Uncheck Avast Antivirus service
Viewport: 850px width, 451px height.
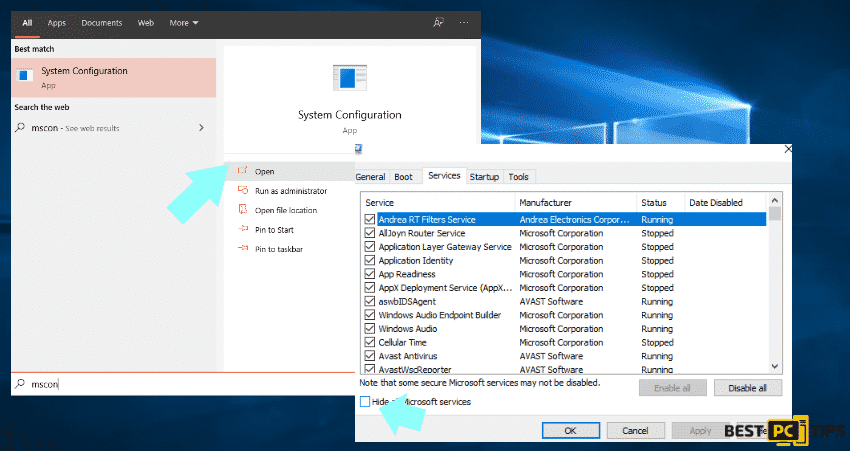[x=370, y=356]
